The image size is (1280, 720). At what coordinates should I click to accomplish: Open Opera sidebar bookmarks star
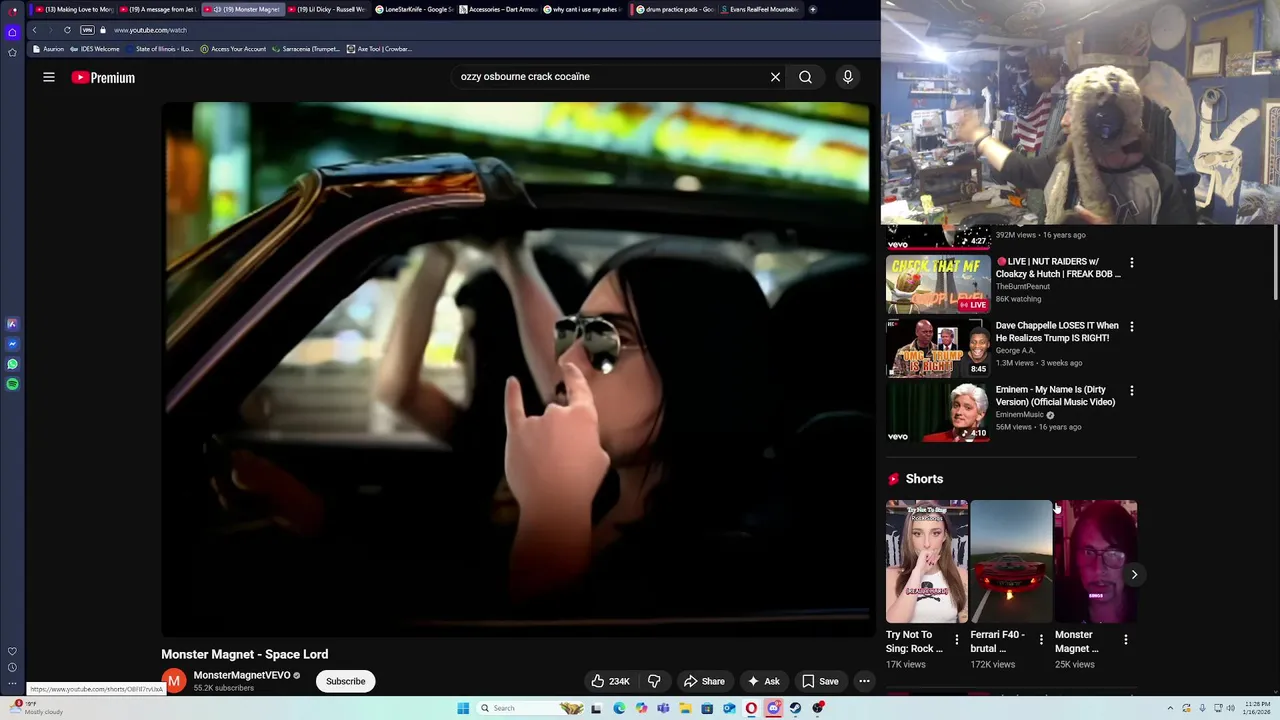click(x=12, y=52)
